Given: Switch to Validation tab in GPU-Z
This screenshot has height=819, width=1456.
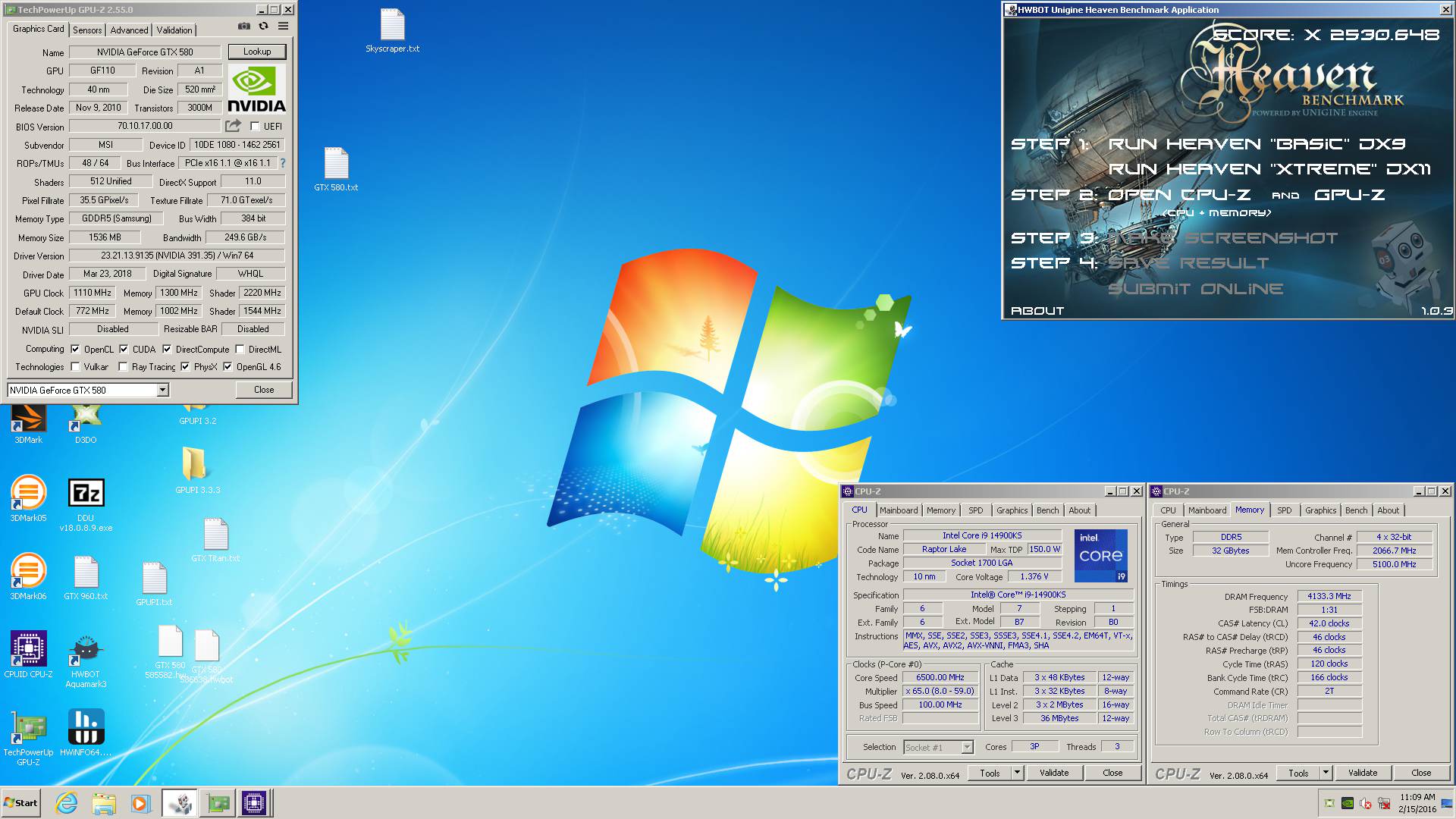Looking at the screenshot, I should (174, 30).
